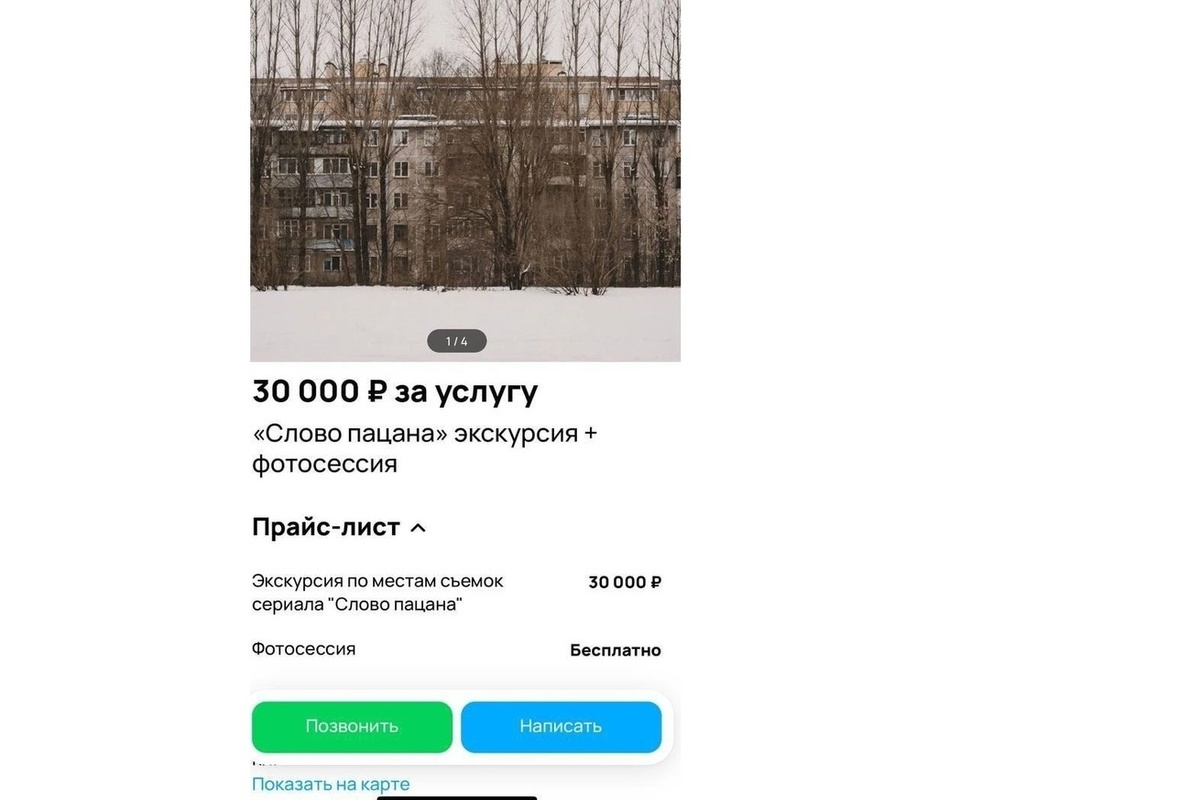Tap the word фотосессия in listing title
The height and width of the screenshot is (800, 1200).
(x=325, y=465)
